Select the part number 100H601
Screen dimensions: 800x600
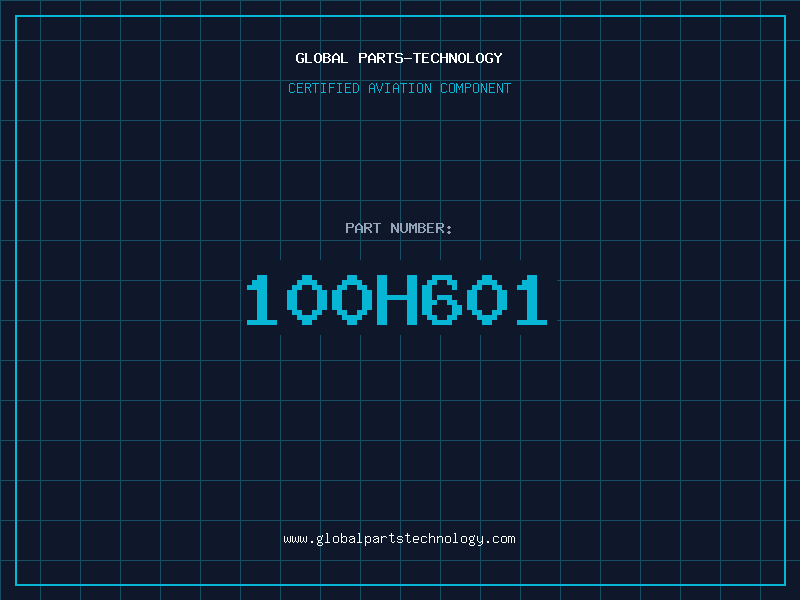(397, 300)
